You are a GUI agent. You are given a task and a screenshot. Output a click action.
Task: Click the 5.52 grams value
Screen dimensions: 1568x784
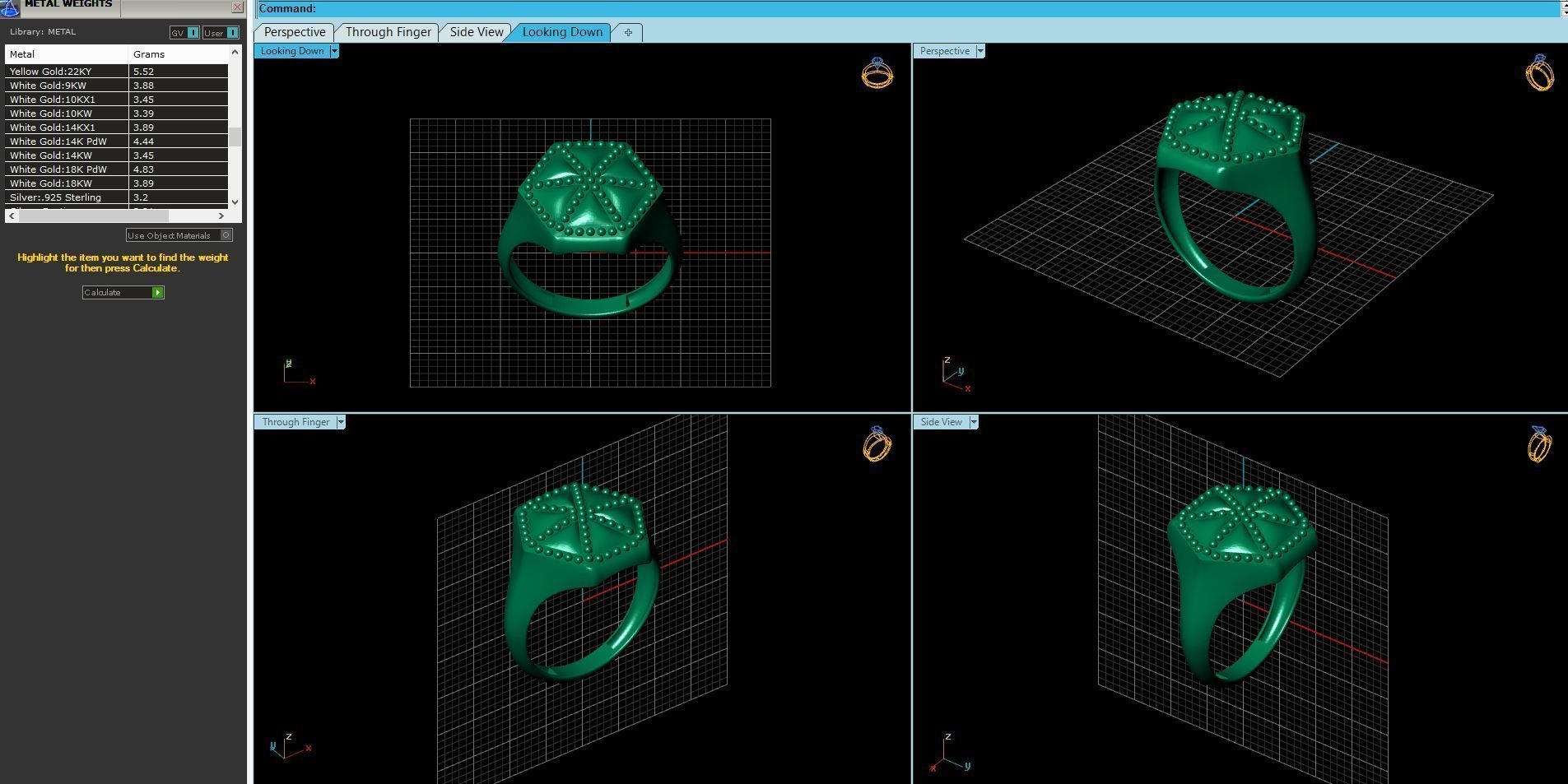click(x=143, y=72)
